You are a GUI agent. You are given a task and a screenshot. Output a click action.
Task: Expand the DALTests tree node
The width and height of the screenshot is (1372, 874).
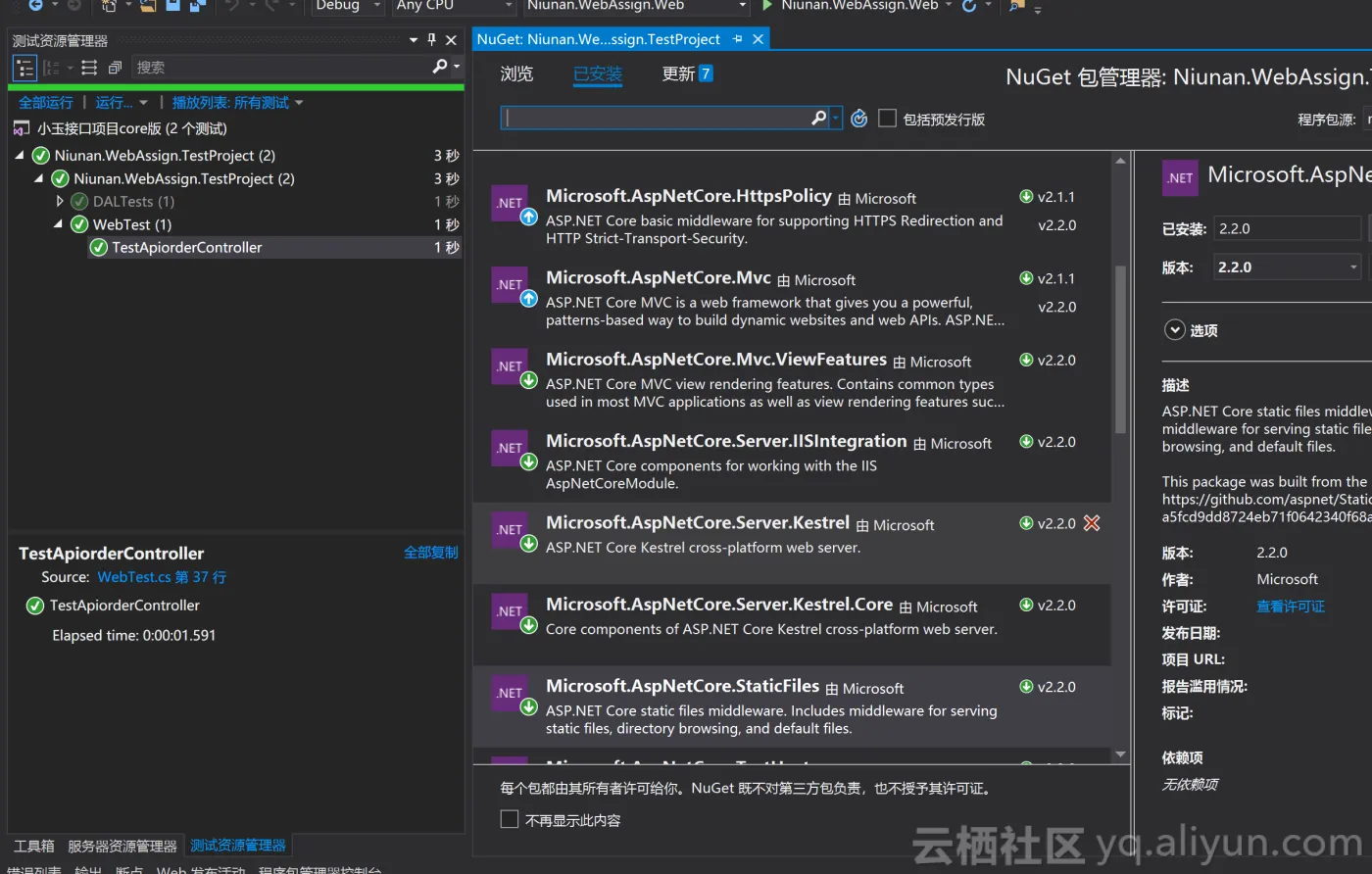58,201
